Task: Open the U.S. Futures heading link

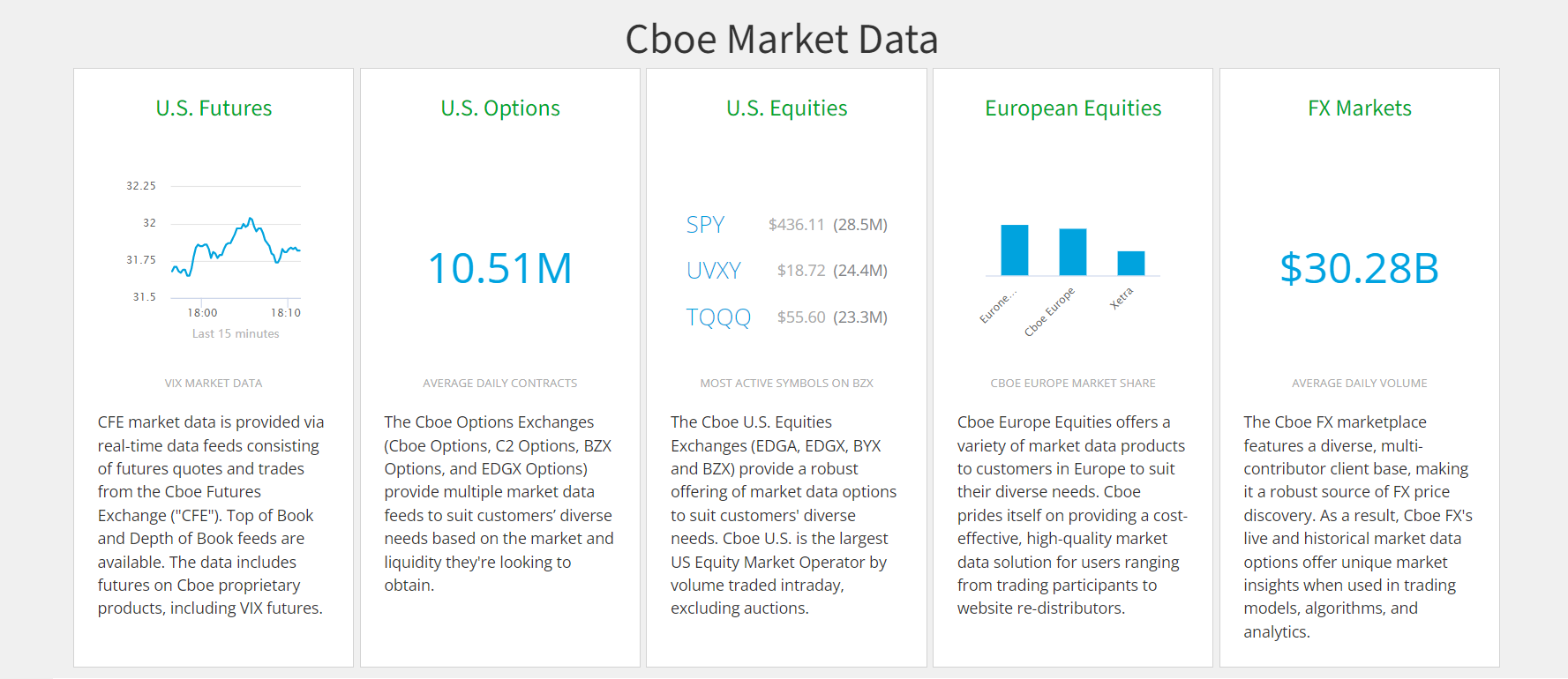Action: click(x=214, y=108)
